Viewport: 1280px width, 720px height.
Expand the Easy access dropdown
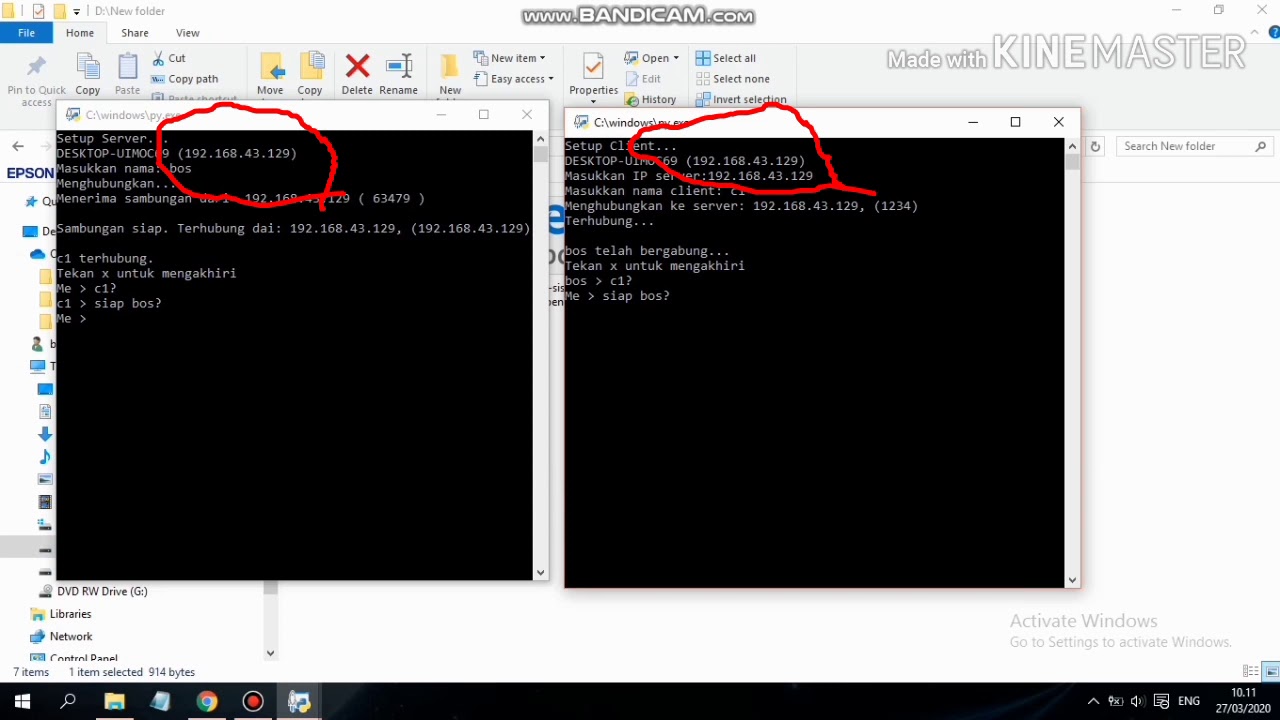pos(550,79)
